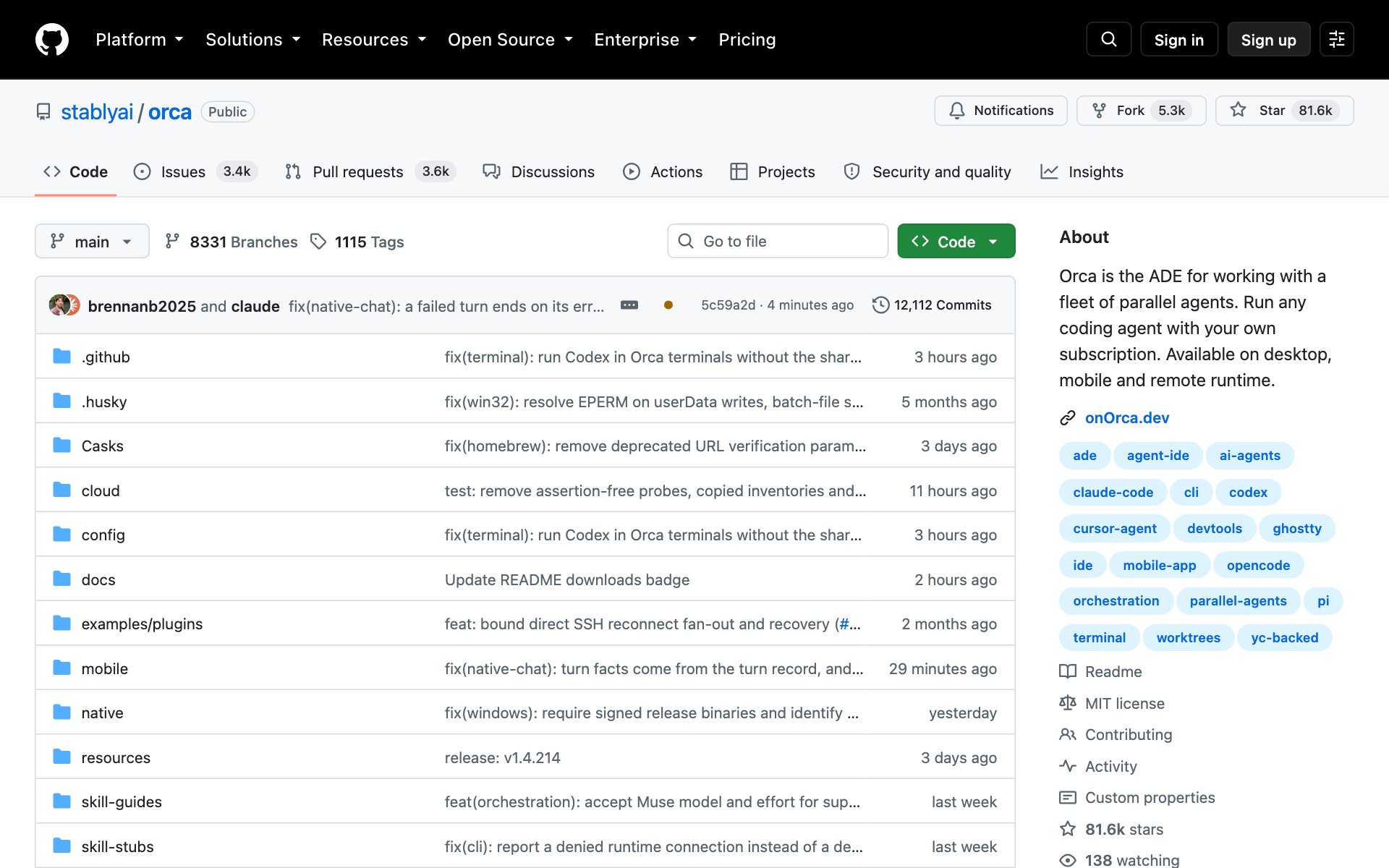This screenshot has height=868, width=1389.
Task: Click the Sign in button
Action: point(1179,39)
